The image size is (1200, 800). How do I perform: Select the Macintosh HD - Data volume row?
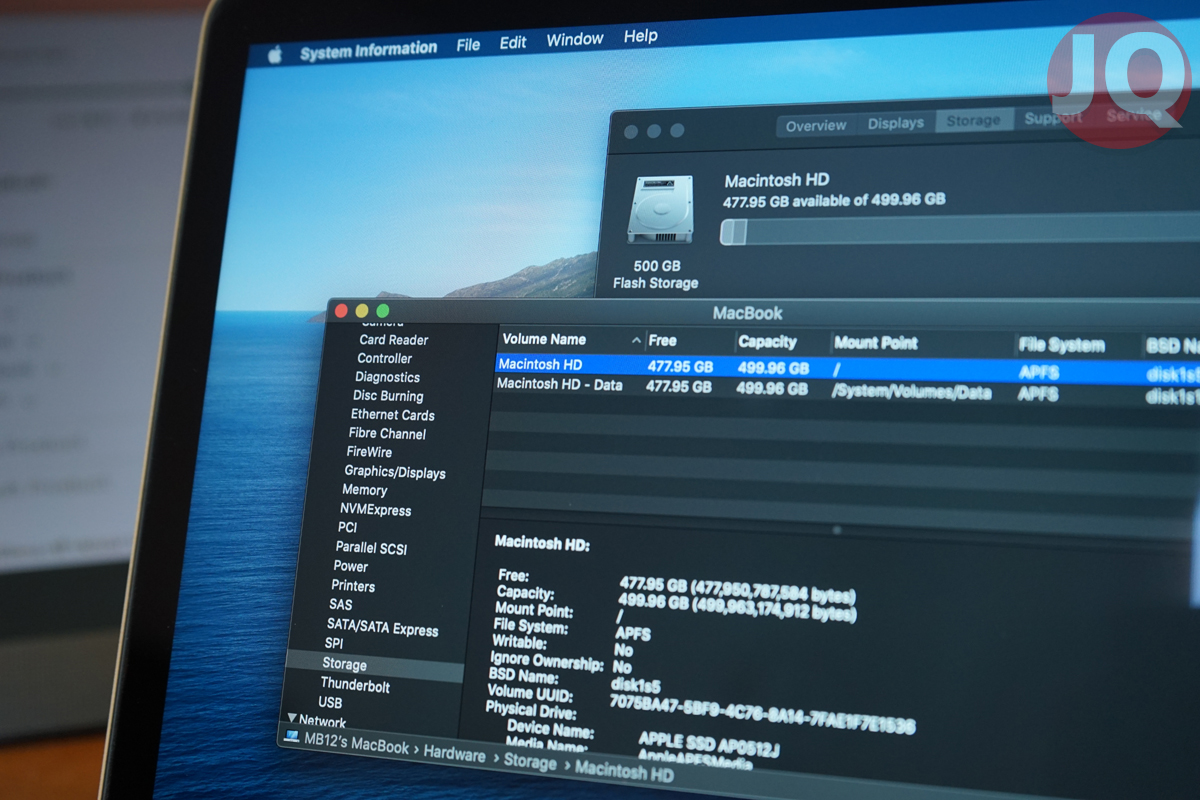pos(848,388)
